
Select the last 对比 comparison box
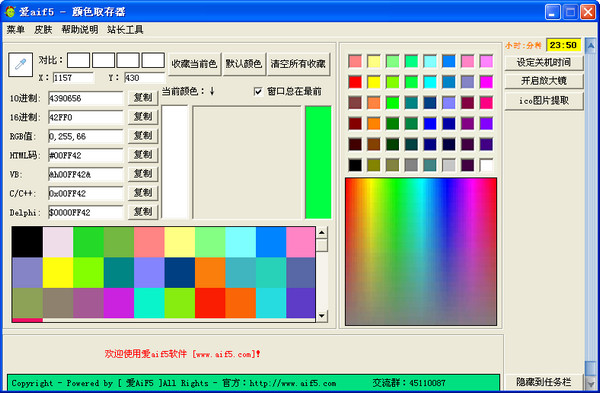[x=153, y=60]
